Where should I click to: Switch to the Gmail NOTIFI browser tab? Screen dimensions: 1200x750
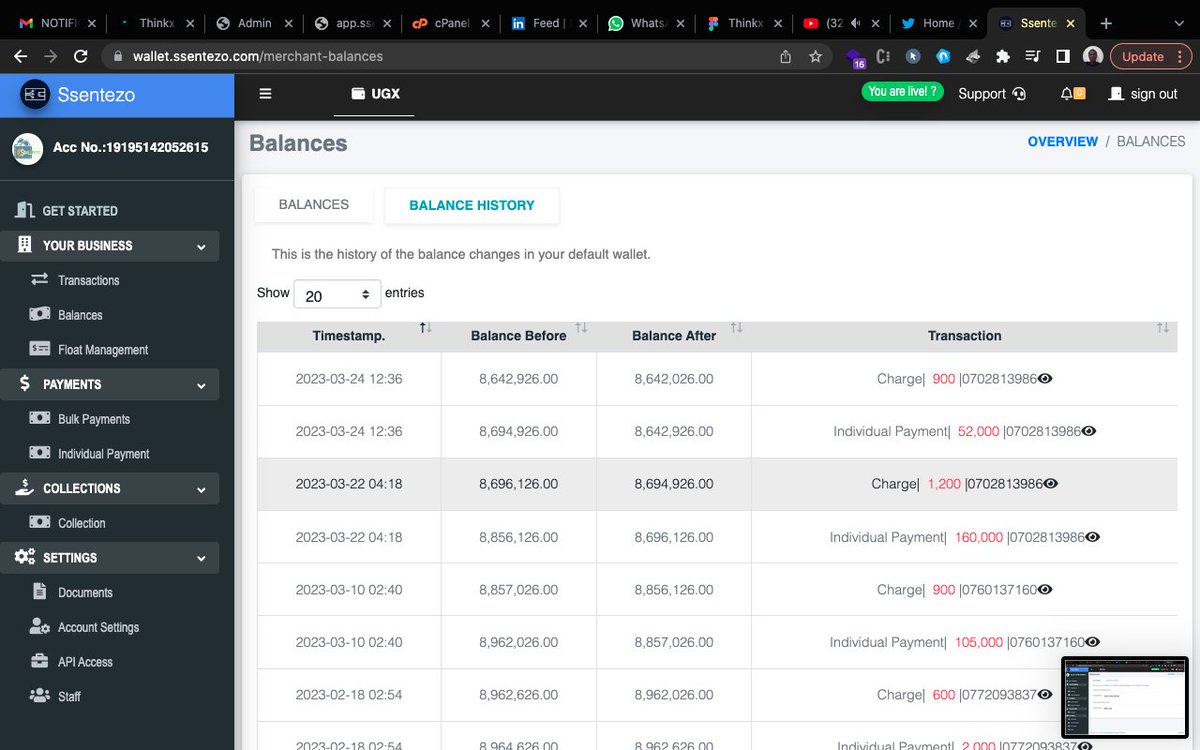58,23
